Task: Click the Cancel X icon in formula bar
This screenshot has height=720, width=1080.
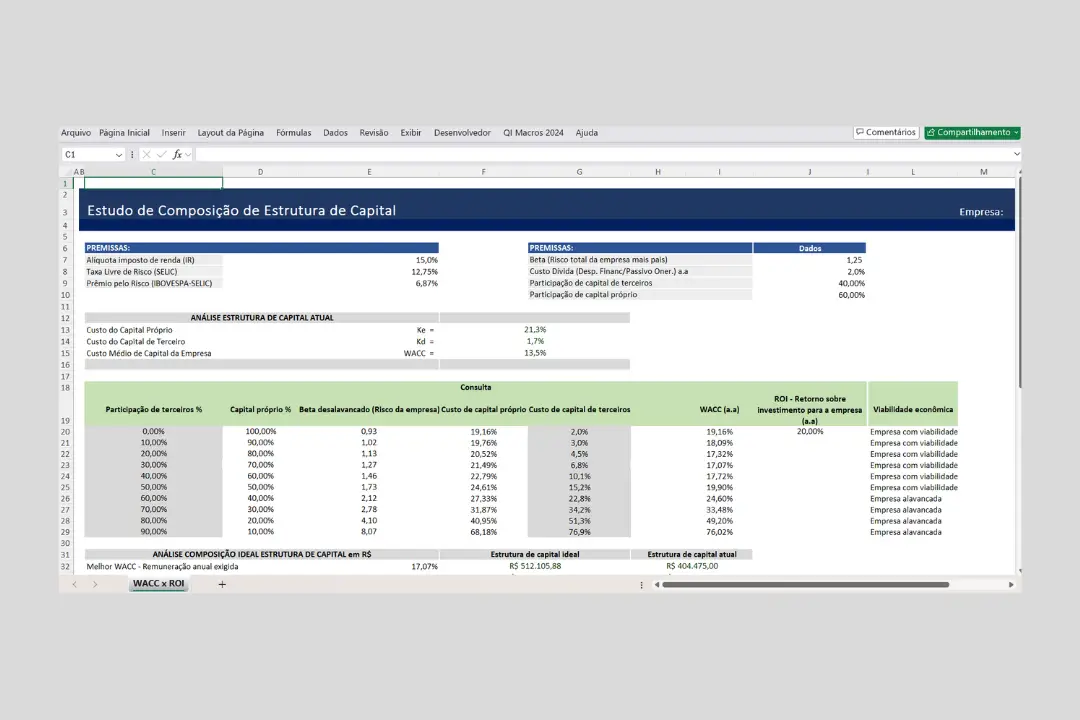Action: 146,155
